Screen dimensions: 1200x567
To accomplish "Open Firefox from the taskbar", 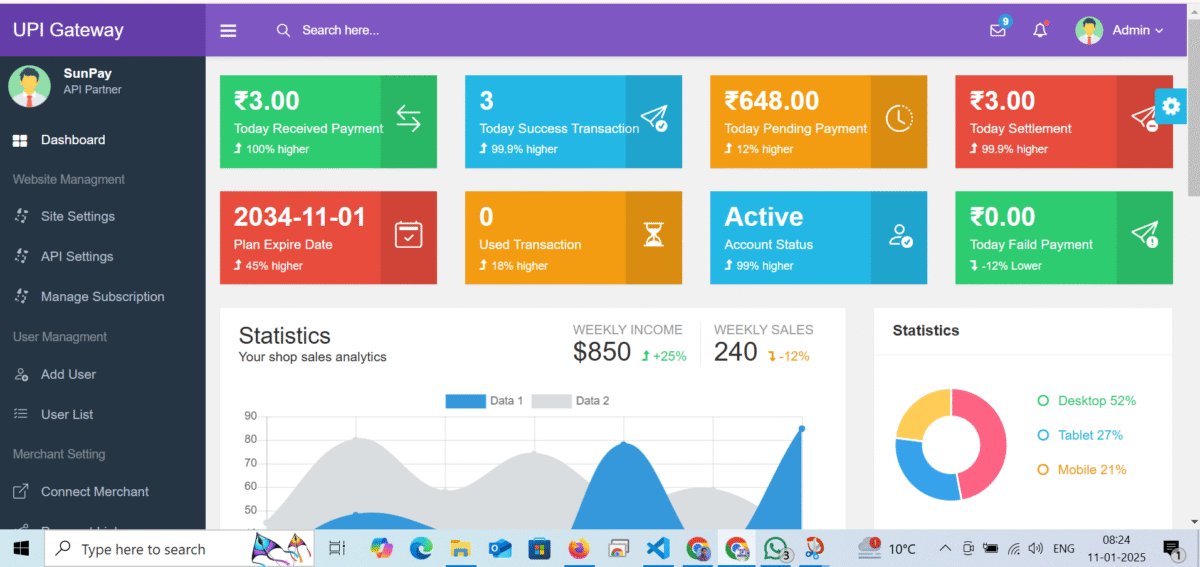I will tap(578, 548).
